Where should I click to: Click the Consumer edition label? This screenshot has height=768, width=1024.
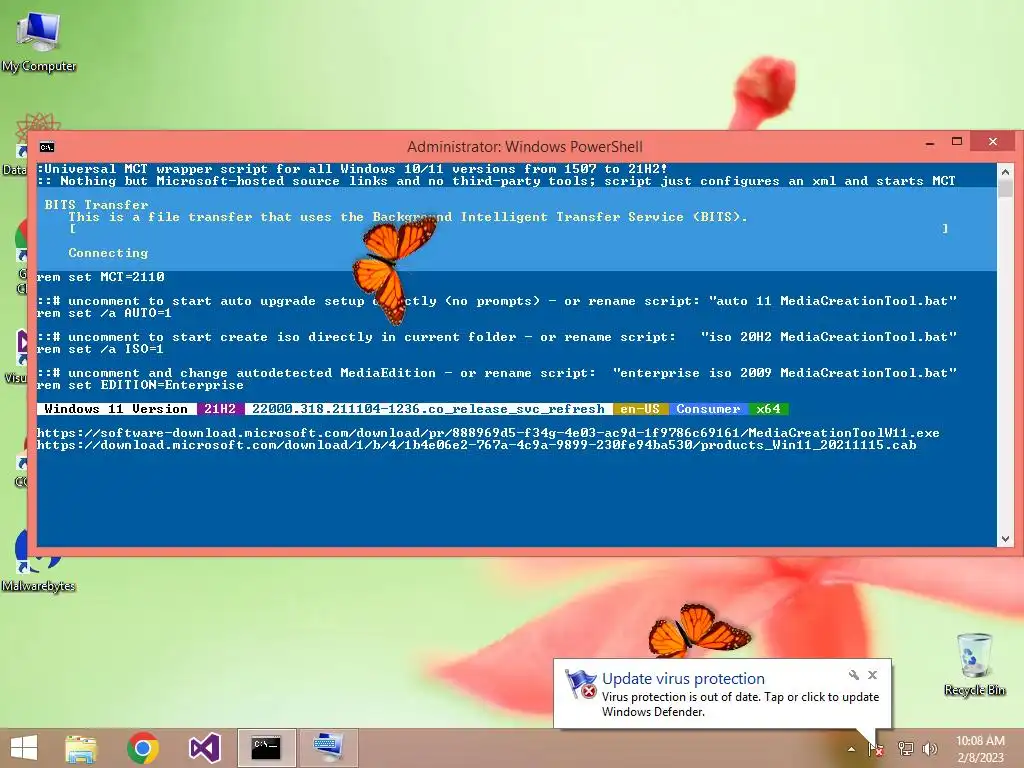708,409
